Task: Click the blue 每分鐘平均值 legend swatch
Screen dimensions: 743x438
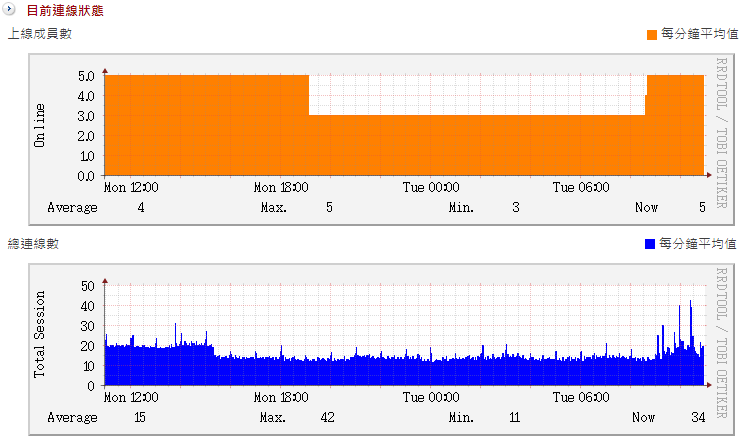Action: 650,244
